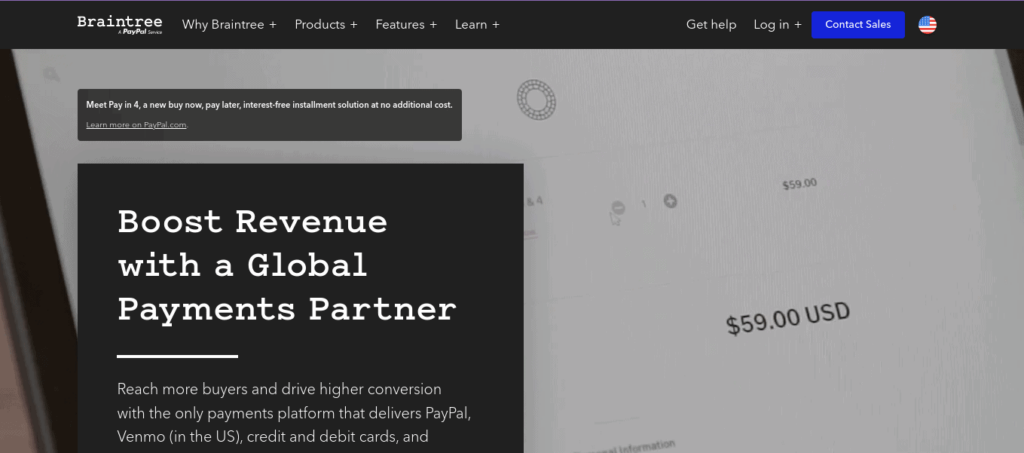Screen dimensions: 1024x453
Task: Click the Pay in 4 announcement banner
Action: tap(270, 115)
